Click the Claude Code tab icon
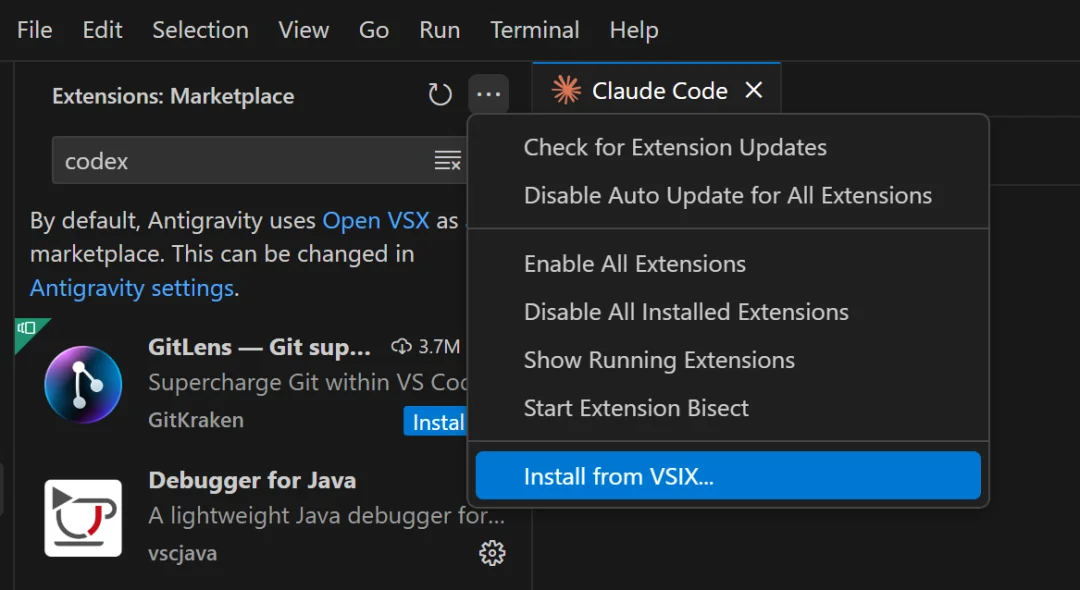 (x=567, y=91)
